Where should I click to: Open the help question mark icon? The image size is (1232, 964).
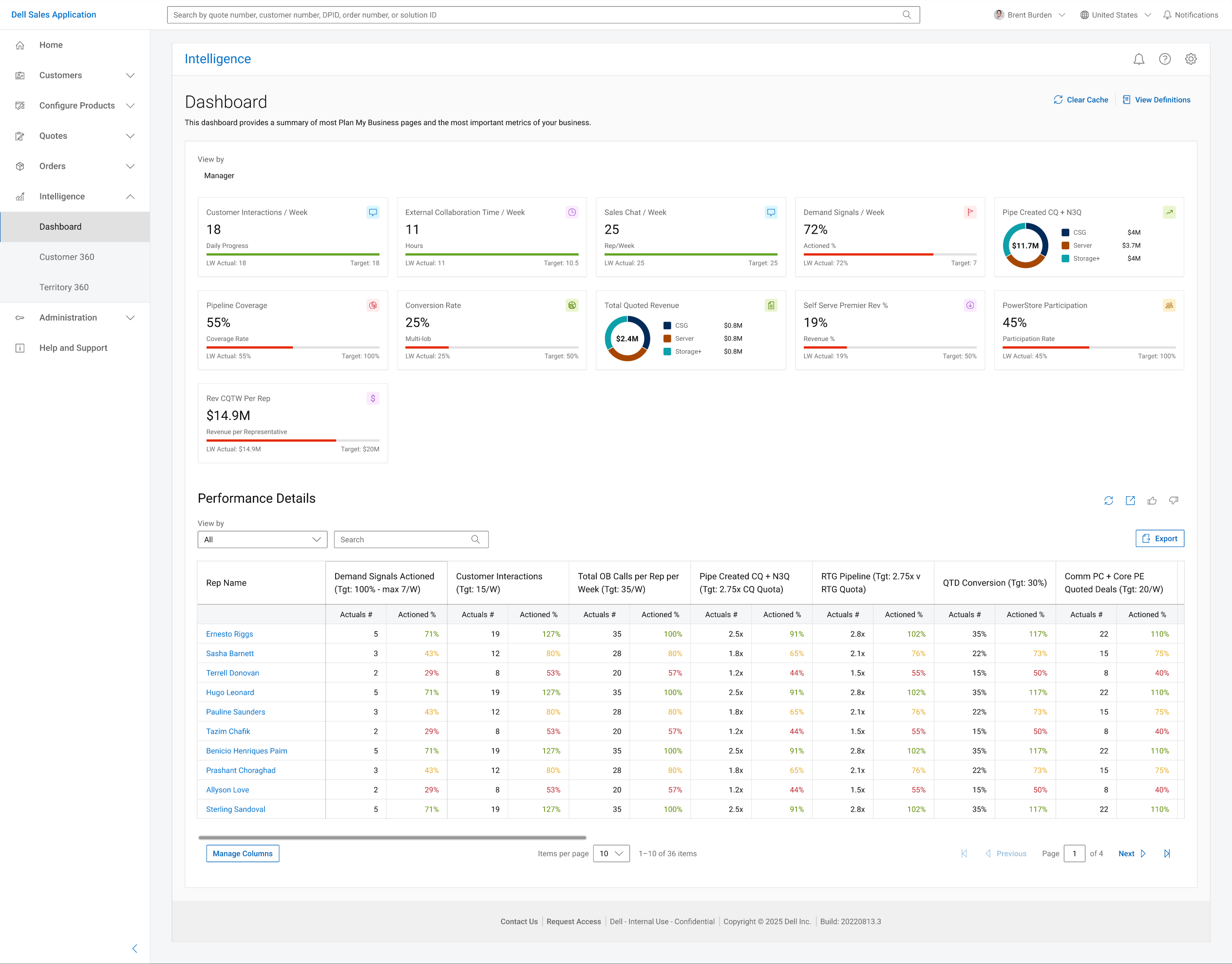[1164, 59]
